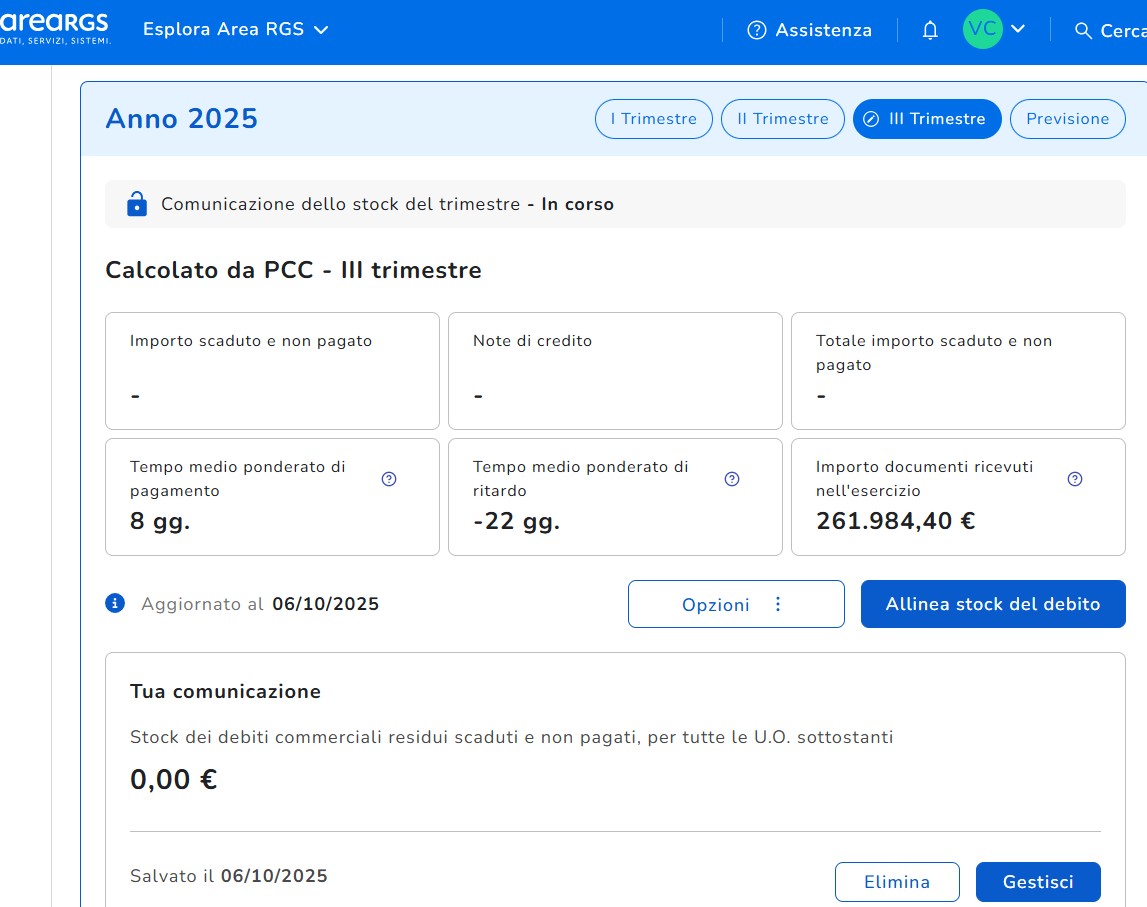The image size is (1147, 907).
Task: Switch to the I Trimestre tab
Action: tap(653, 119)
